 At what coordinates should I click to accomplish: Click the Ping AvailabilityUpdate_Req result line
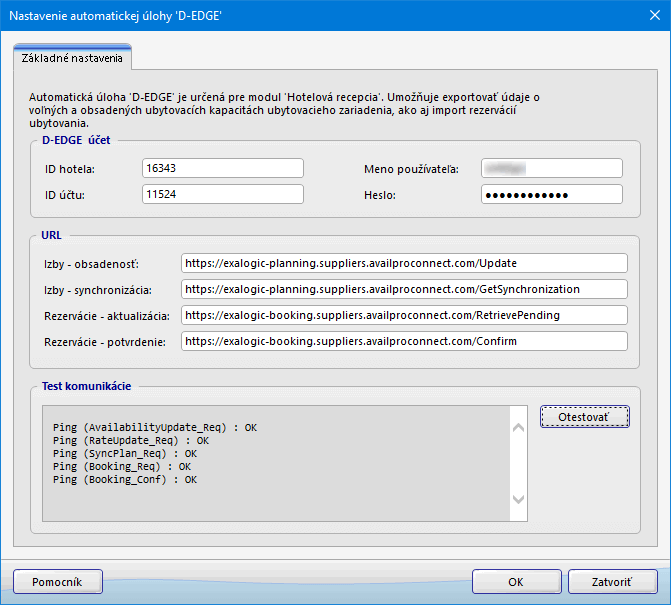[154, 427]
